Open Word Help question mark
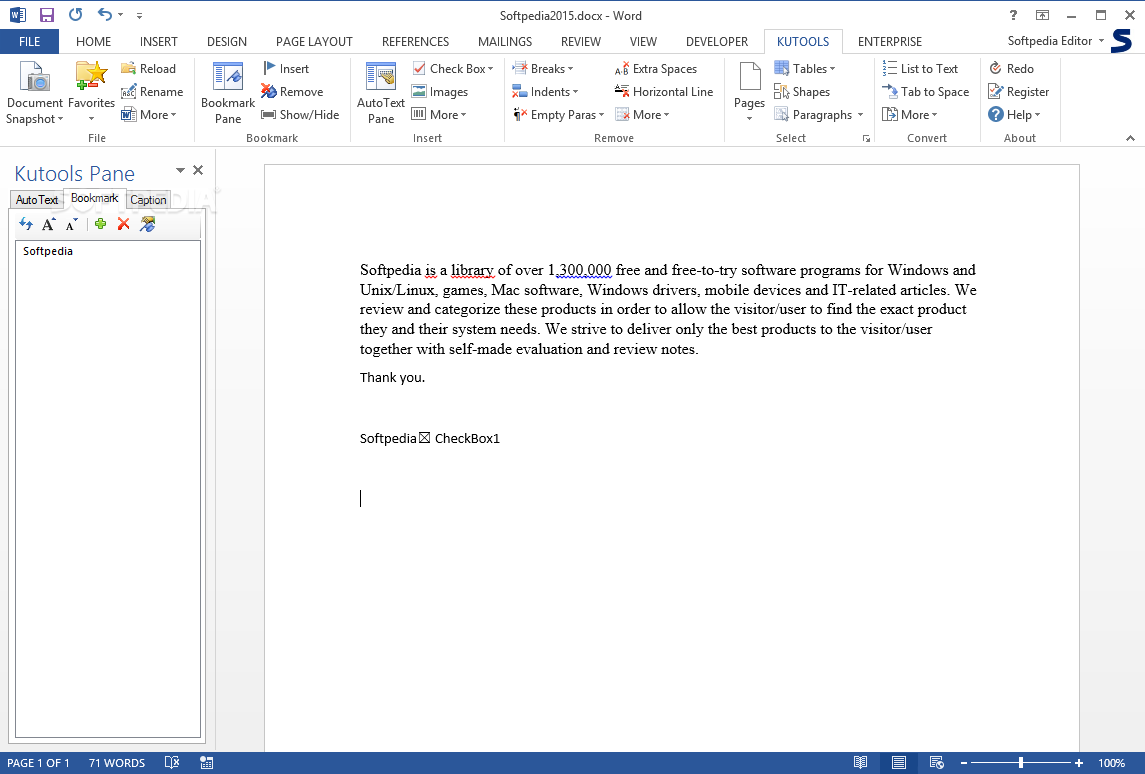This screenshot has height=774, width=1145. tap(1013, 15)
